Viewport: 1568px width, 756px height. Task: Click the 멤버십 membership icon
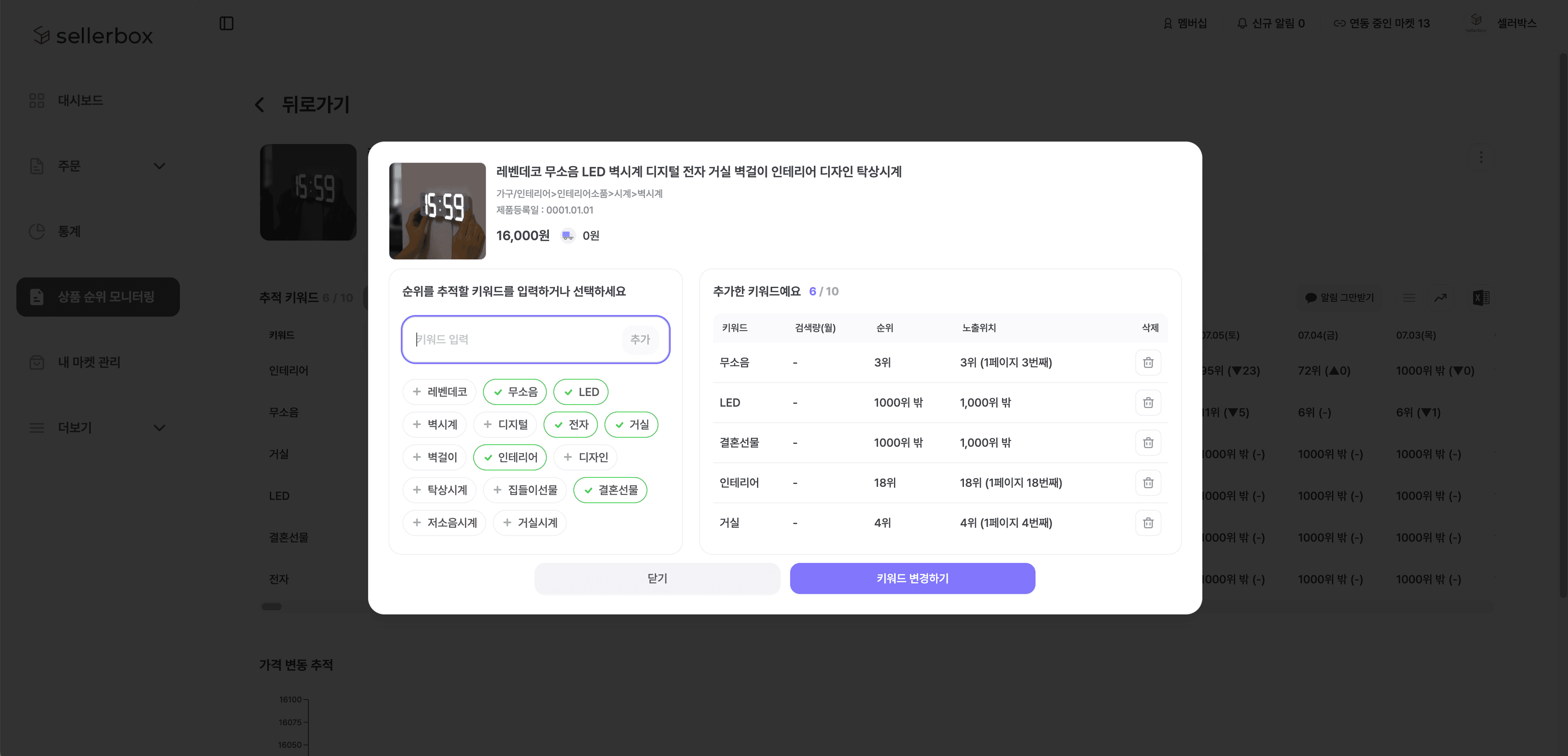[1168, 23]
